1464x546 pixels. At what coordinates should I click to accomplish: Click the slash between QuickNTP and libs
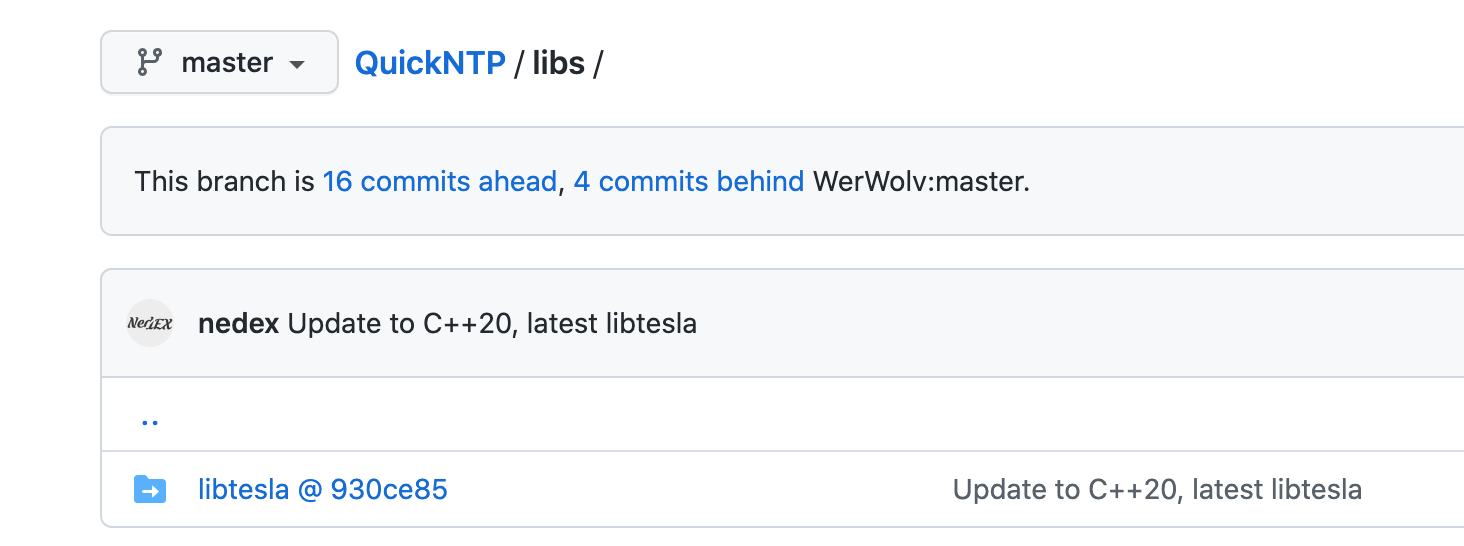pyautogui.click(x=519, y=63)
